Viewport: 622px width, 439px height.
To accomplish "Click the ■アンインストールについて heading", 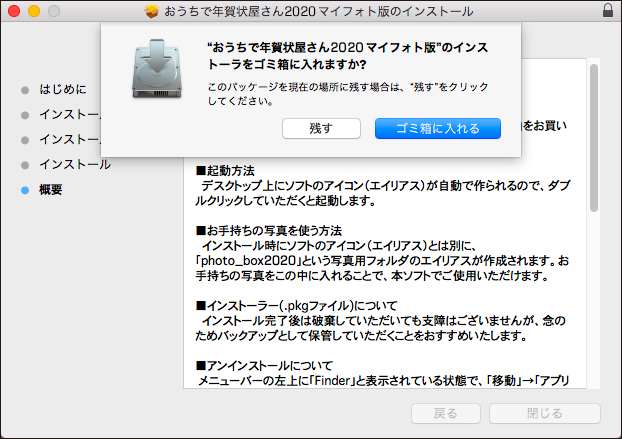I will 264,365.
